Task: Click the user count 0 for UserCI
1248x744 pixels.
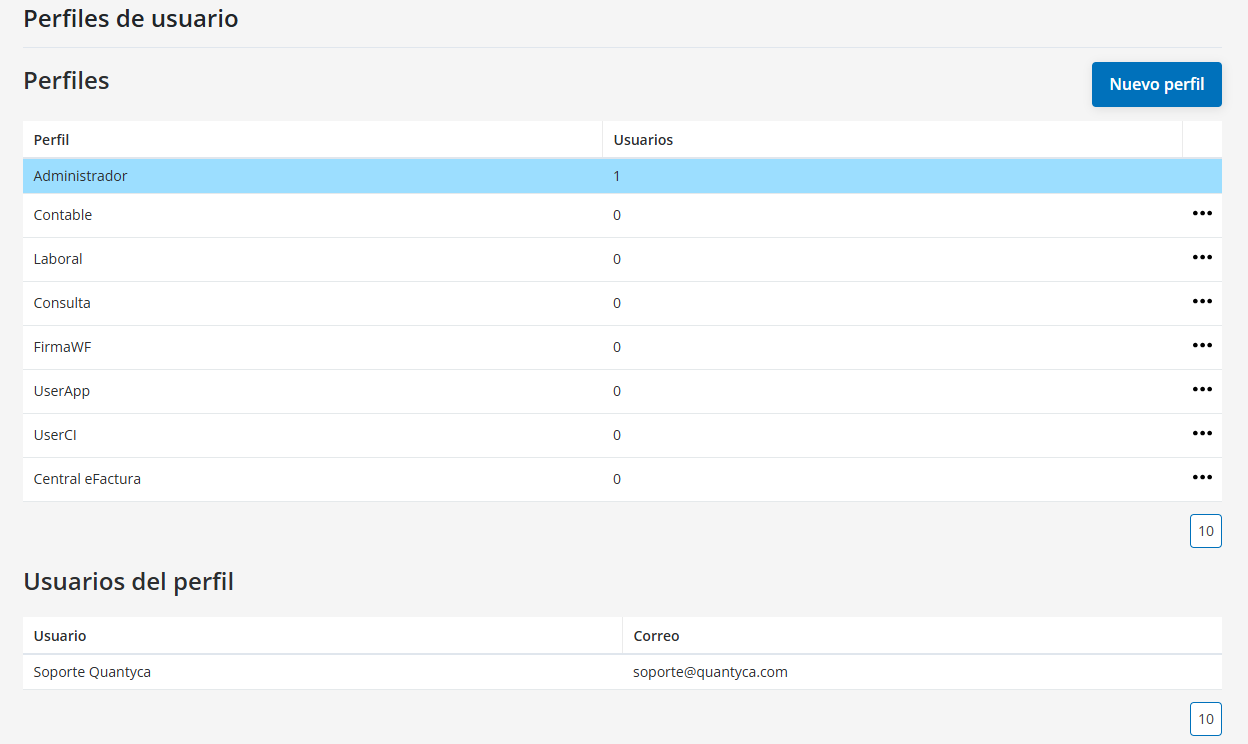Action: (x=617, y=435)
